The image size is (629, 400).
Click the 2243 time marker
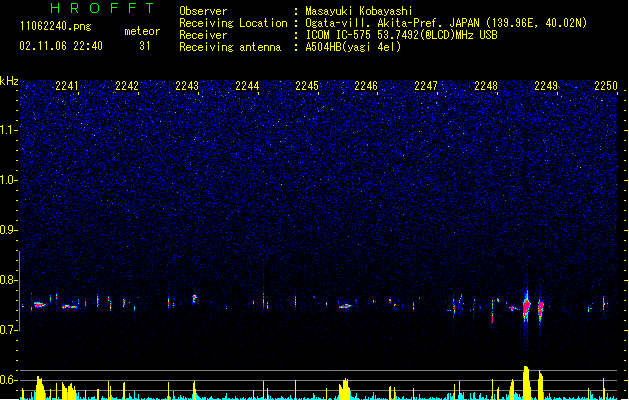pos(187,86)
